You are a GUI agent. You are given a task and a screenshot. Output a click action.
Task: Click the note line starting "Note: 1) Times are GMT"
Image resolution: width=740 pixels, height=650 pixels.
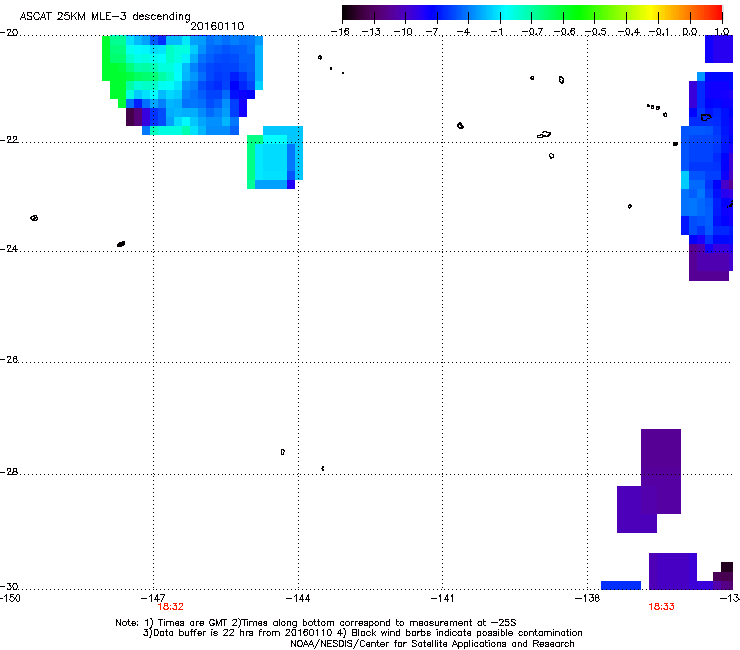[316, 623]
